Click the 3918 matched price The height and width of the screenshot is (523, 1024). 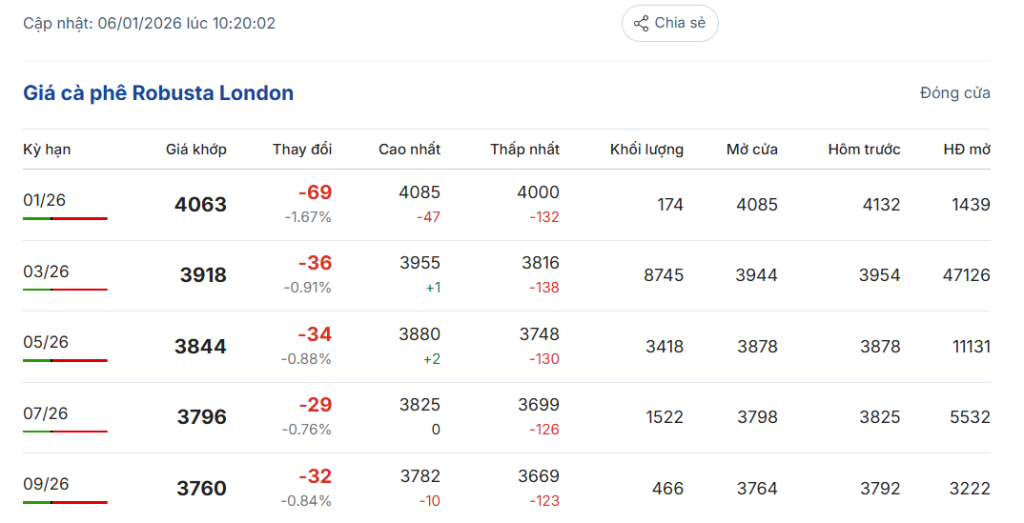point(203,275)
